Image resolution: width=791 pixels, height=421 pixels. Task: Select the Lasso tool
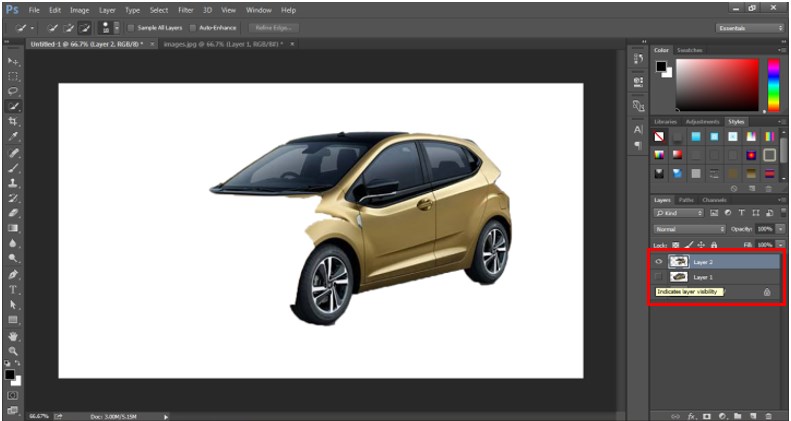(x=13, y=90)
